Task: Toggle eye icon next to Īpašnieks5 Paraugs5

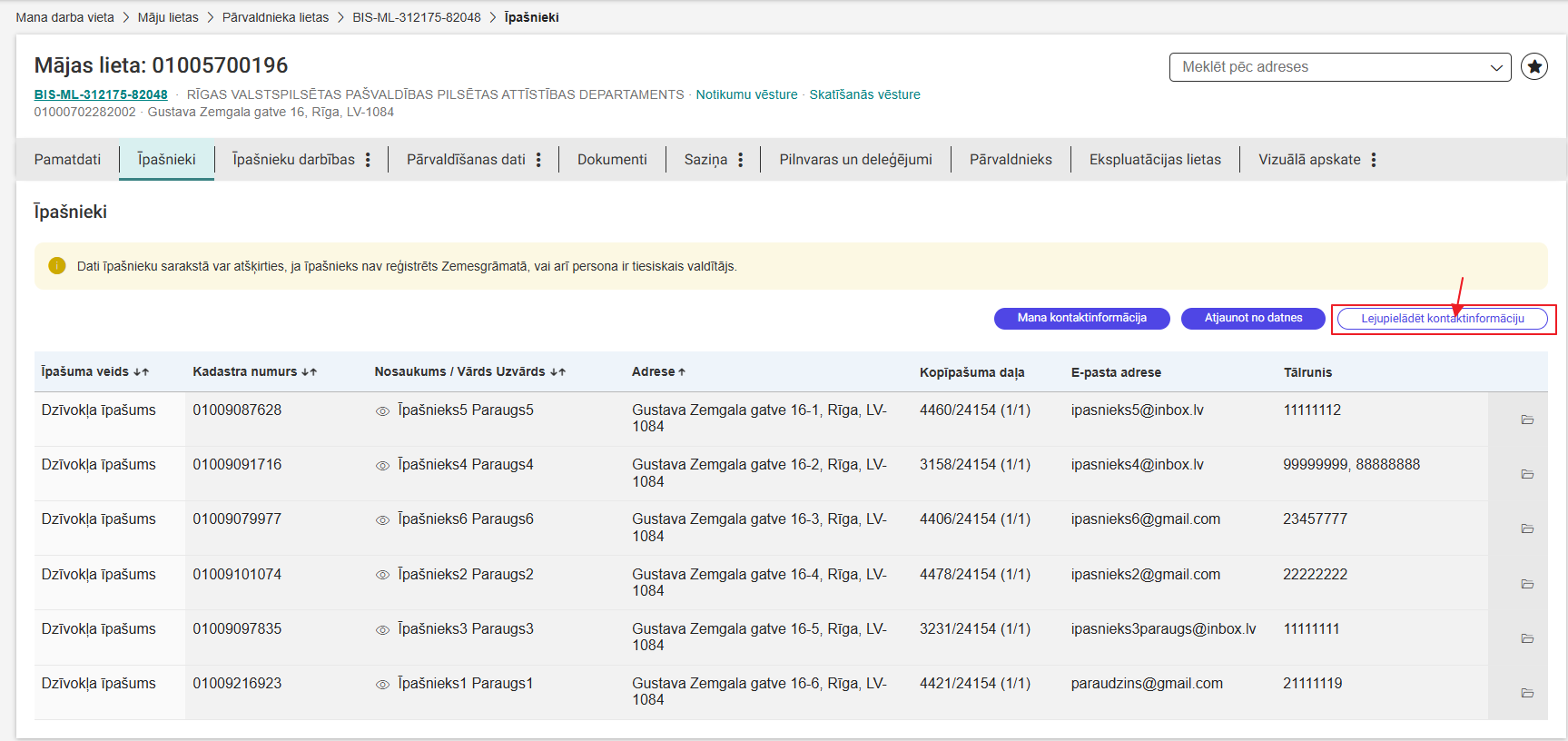Action: pyautogui.click(x=383, y=411)
